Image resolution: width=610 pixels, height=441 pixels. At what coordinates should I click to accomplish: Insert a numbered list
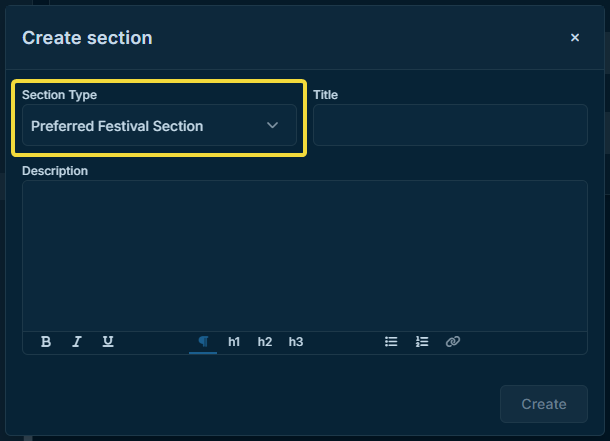[422, 342]
